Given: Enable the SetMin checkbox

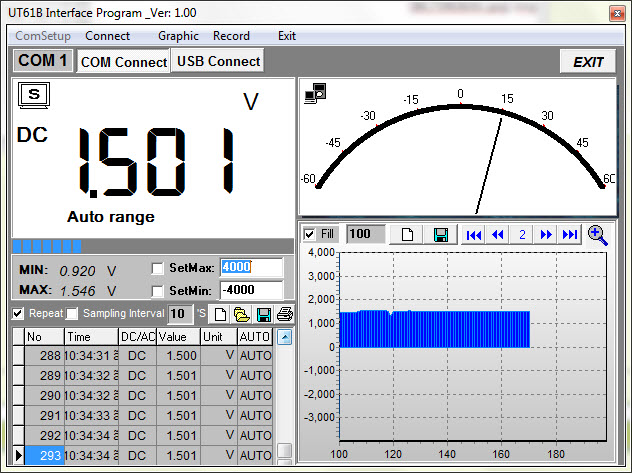Looking at the screenshot, I should tap(157, 291).
